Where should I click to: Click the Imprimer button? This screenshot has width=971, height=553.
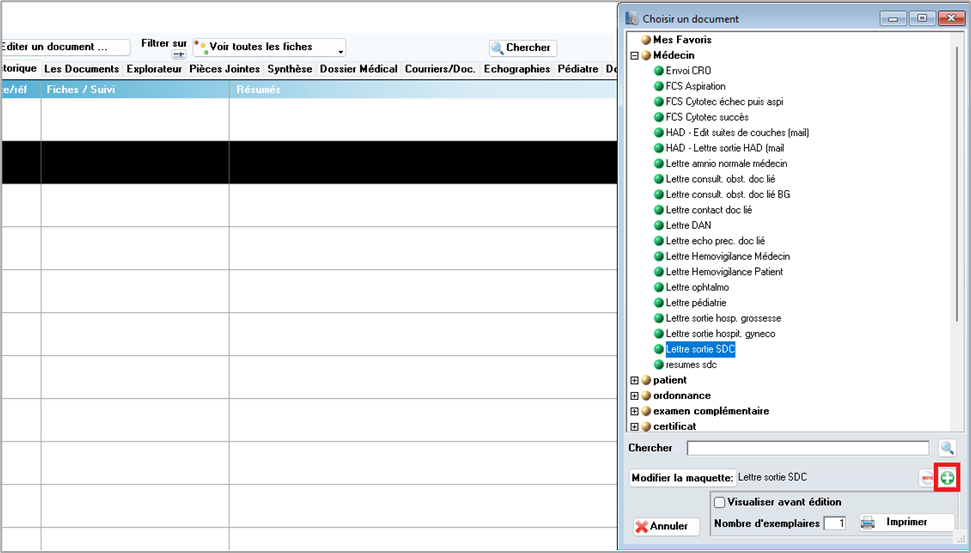coord(906,523)
